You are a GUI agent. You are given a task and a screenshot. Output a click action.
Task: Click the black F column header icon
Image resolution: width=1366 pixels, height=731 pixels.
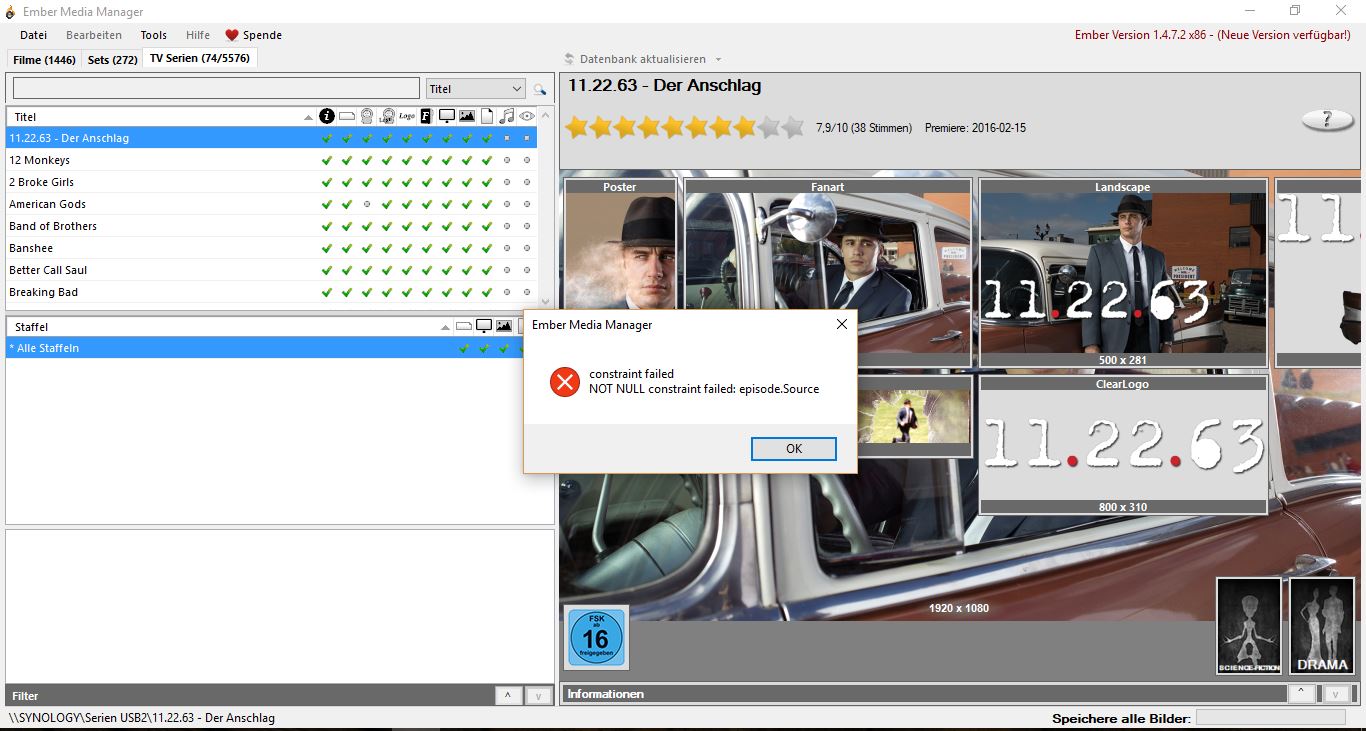426,117
